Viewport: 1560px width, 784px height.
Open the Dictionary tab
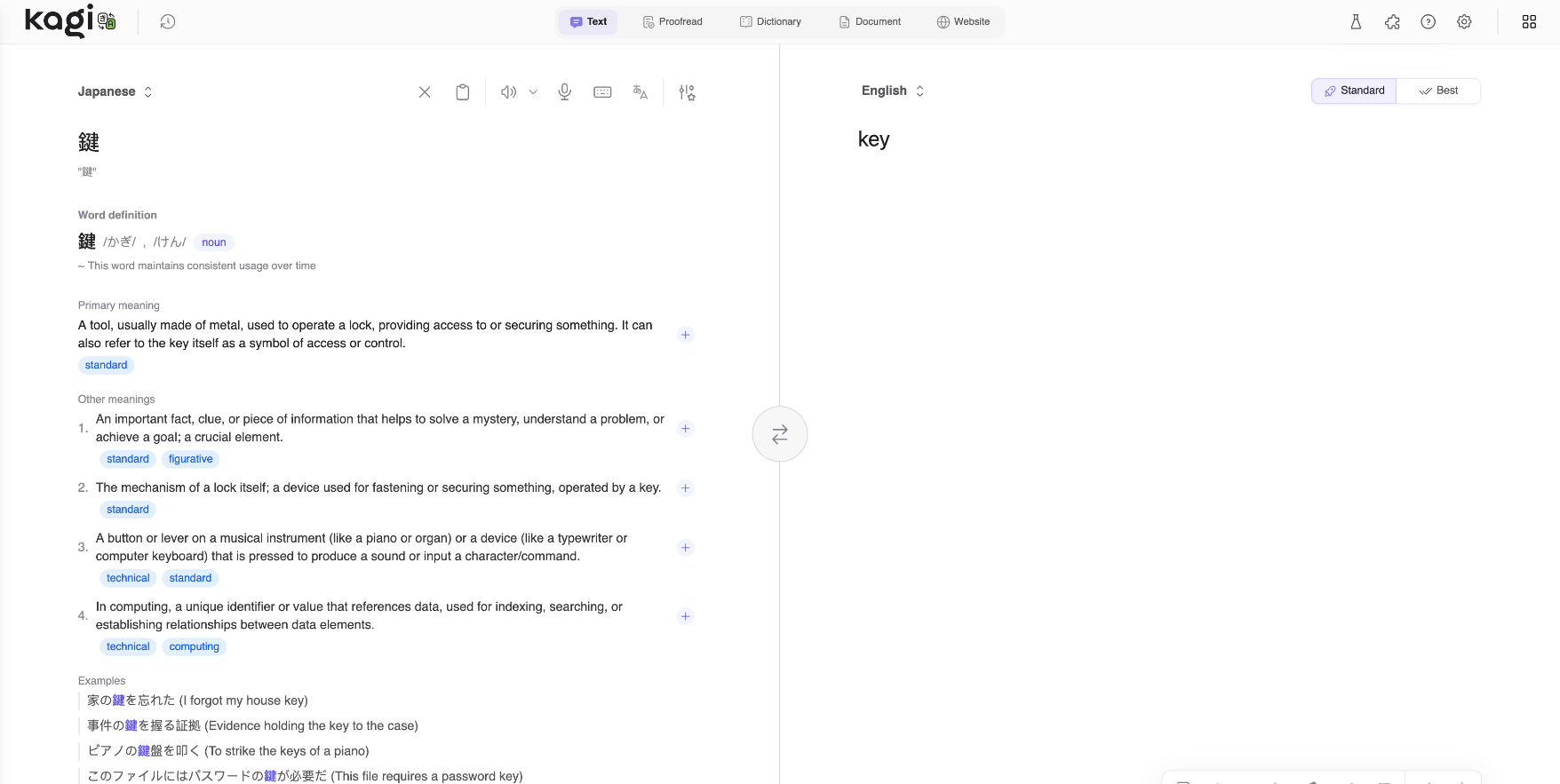[770, 22]
